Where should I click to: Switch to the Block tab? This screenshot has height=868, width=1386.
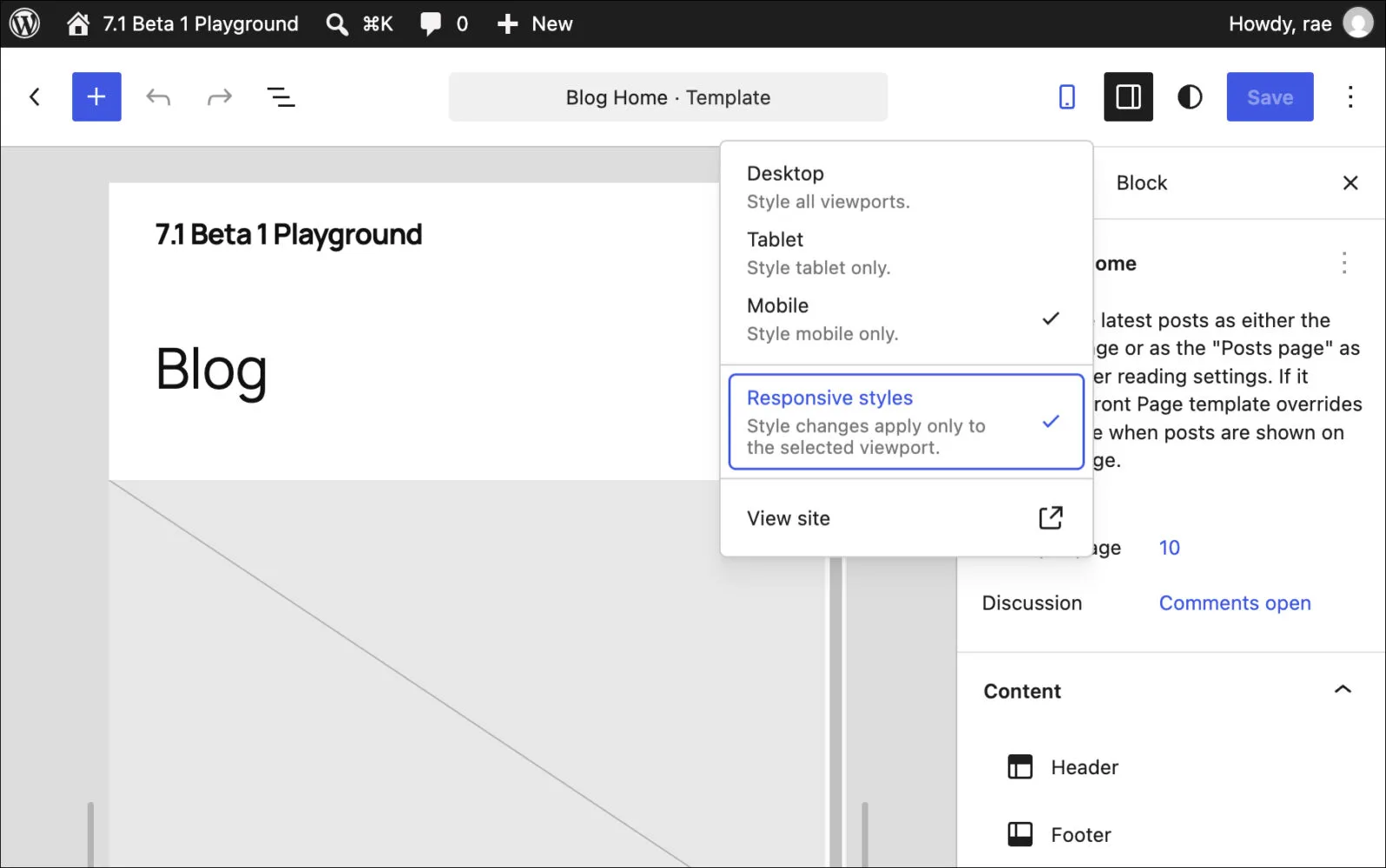point(1141,183)
